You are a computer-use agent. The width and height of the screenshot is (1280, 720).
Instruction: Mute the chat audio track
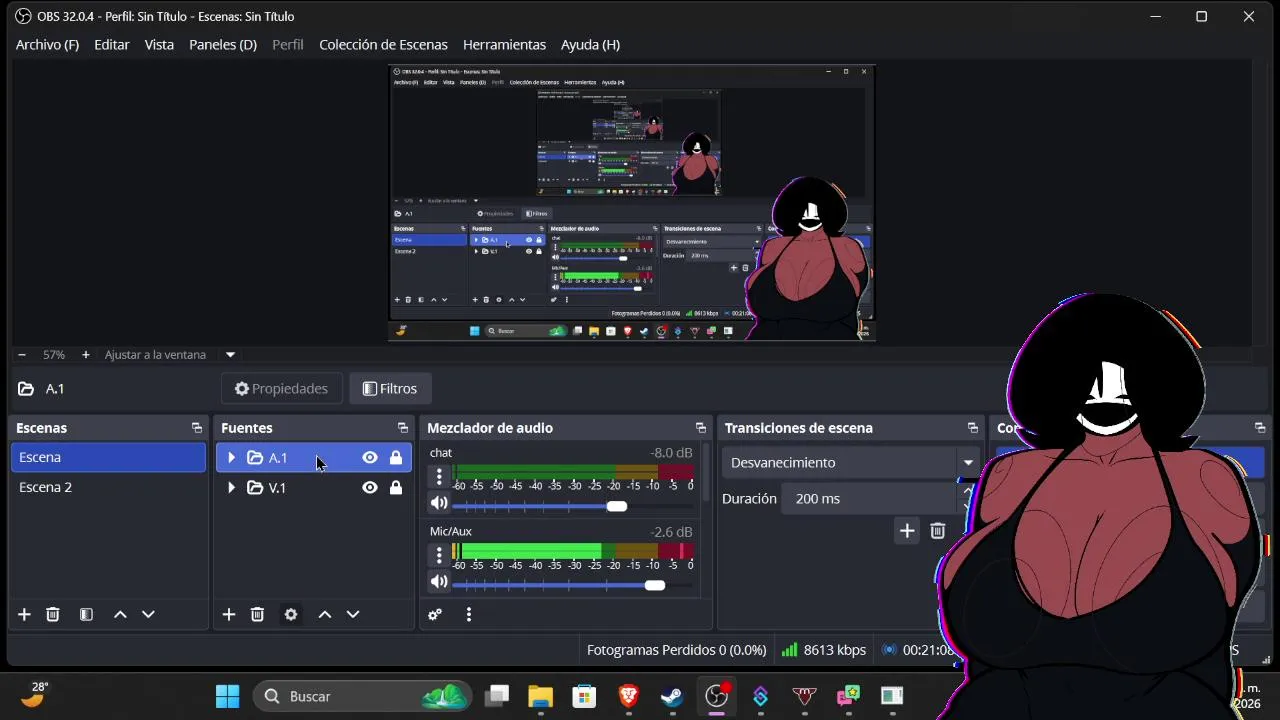tap(438, 503)
